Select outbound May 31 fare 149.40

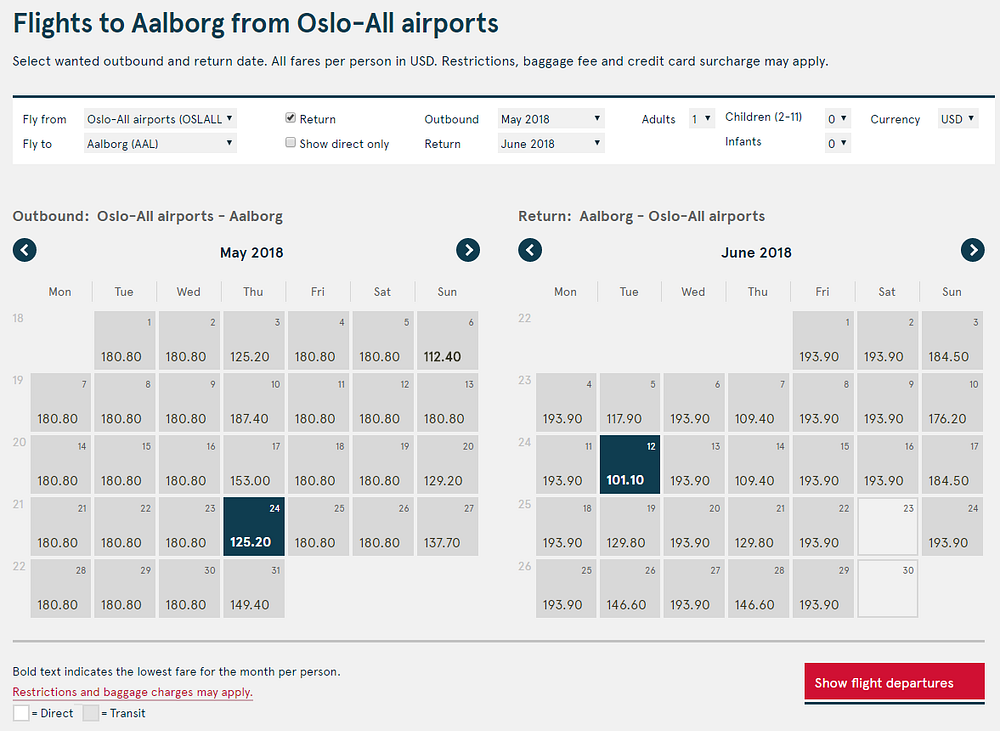click(254, 588)
